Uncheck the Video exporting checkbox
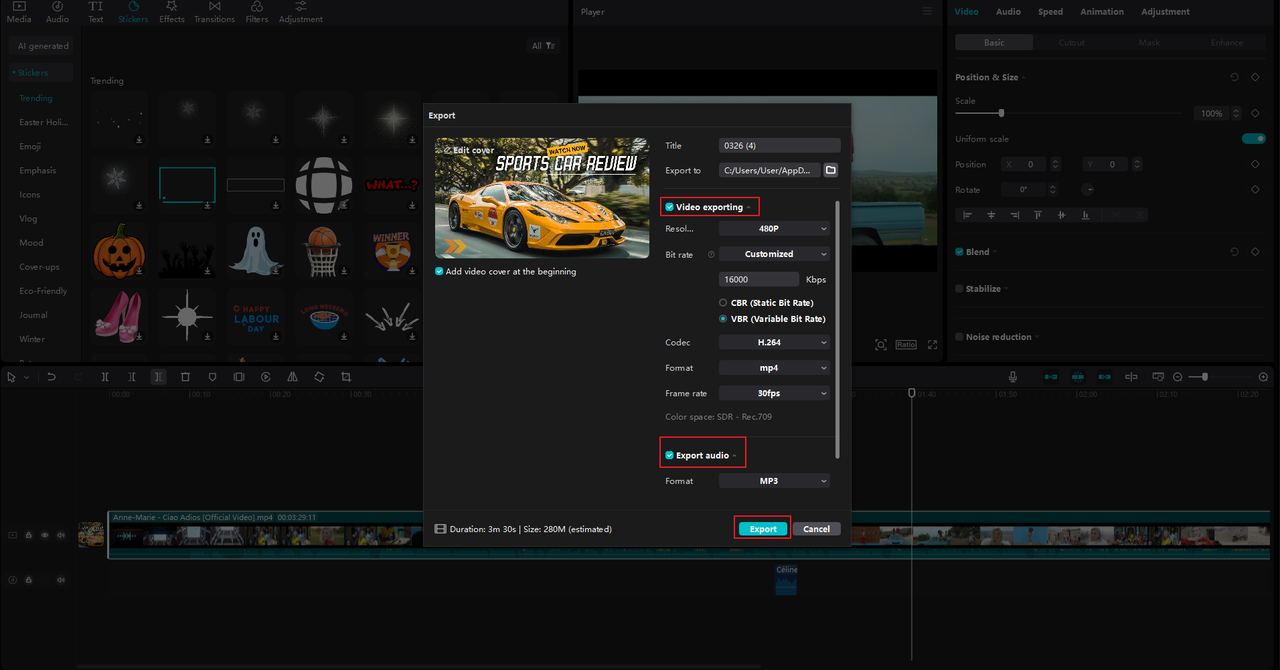 point(670,207)
